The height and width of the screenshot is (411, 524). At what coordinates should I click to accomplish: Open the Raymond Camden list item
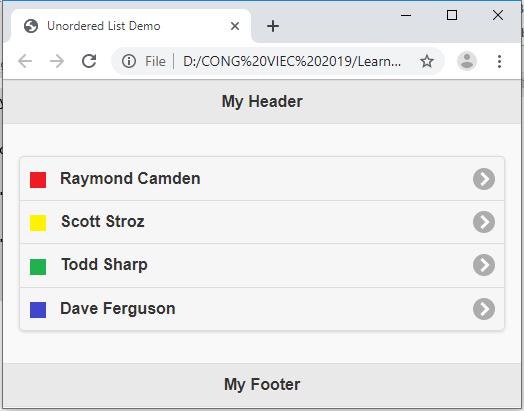click(x=262, y=179)
